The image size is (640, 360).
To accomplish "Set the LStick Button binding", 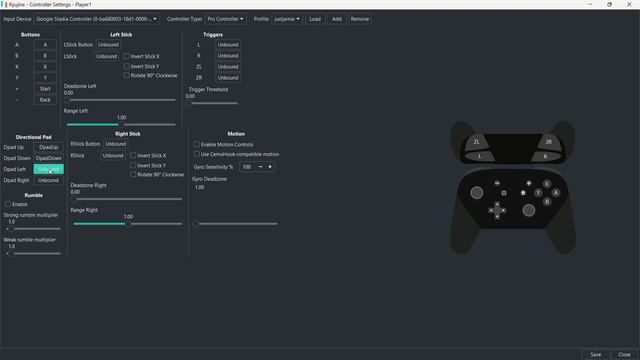I will click(x=108, y=44).
